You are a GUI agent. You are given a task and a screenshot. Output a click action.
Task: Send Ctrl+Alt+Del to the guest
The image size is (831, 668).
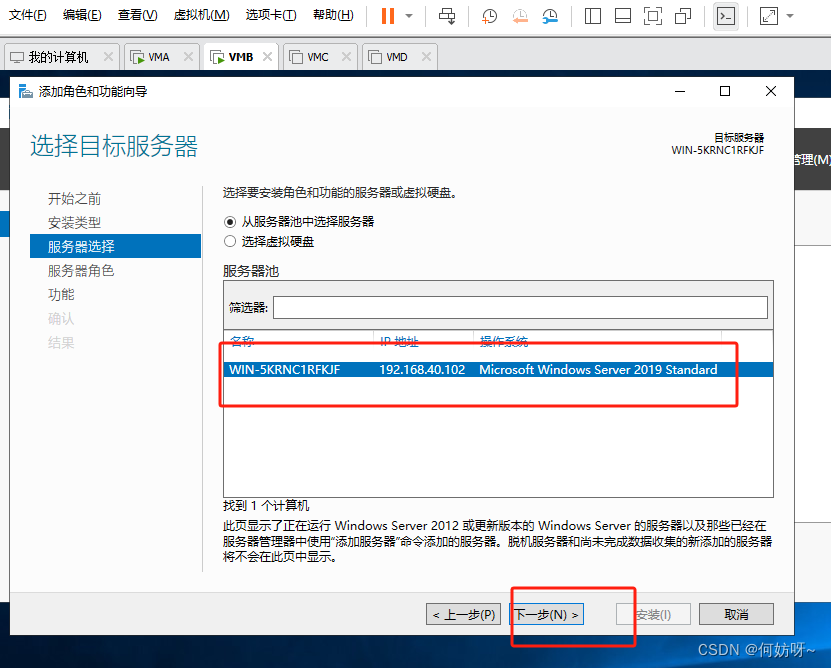pos(449,16)
